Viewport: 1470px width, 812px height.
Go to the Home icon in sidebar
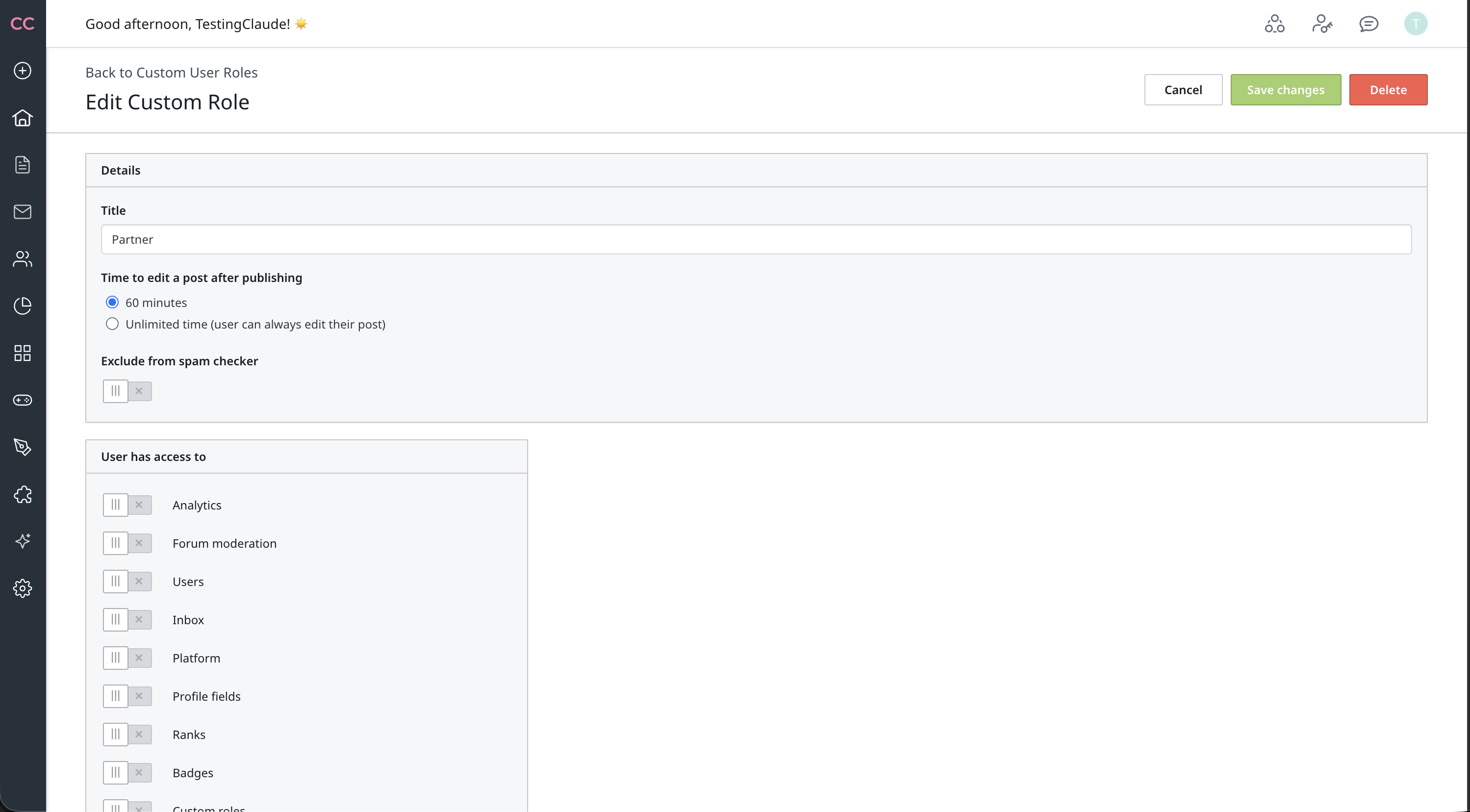coord(22,118)
